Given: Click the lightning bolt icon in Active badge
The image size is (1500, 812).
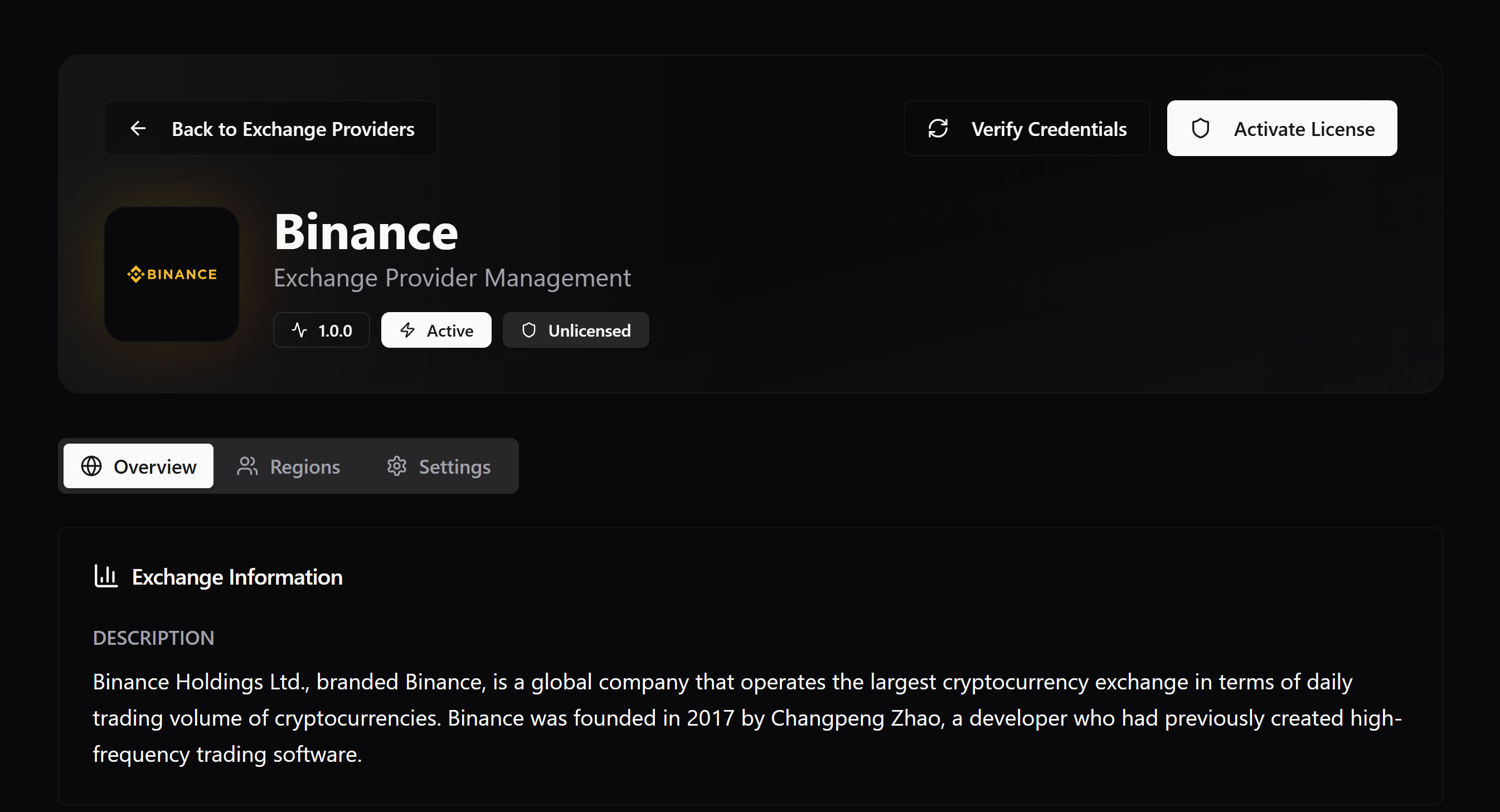Looking at the screenshot, I should pyautogui.click(x=407, y=330).
